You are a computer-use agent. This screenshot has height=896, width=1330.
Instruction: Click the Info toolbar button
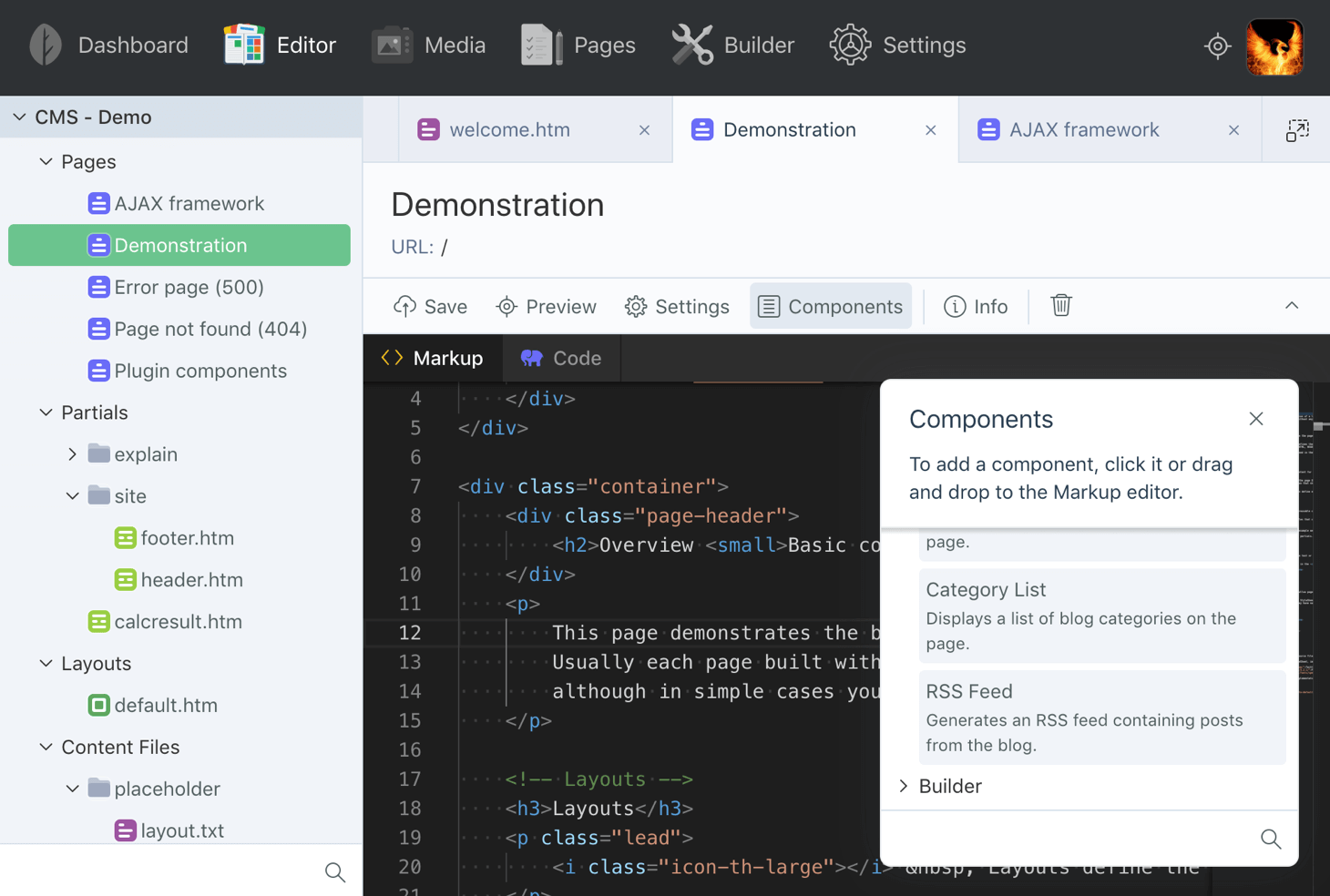976,307
